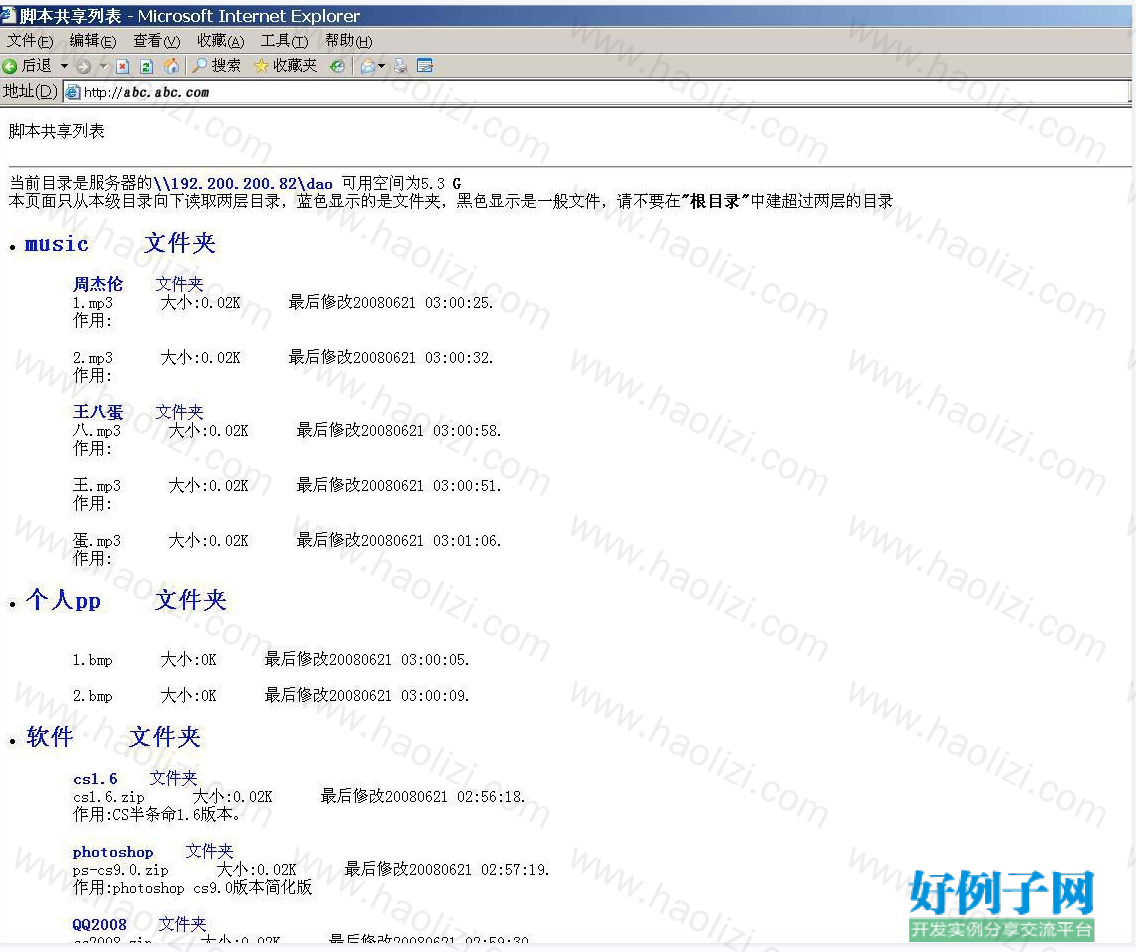Click the text 作用:CS半条命1.6版本
Image resolution: width=1136 pixels, height=952 pixels.
[157, 814]
